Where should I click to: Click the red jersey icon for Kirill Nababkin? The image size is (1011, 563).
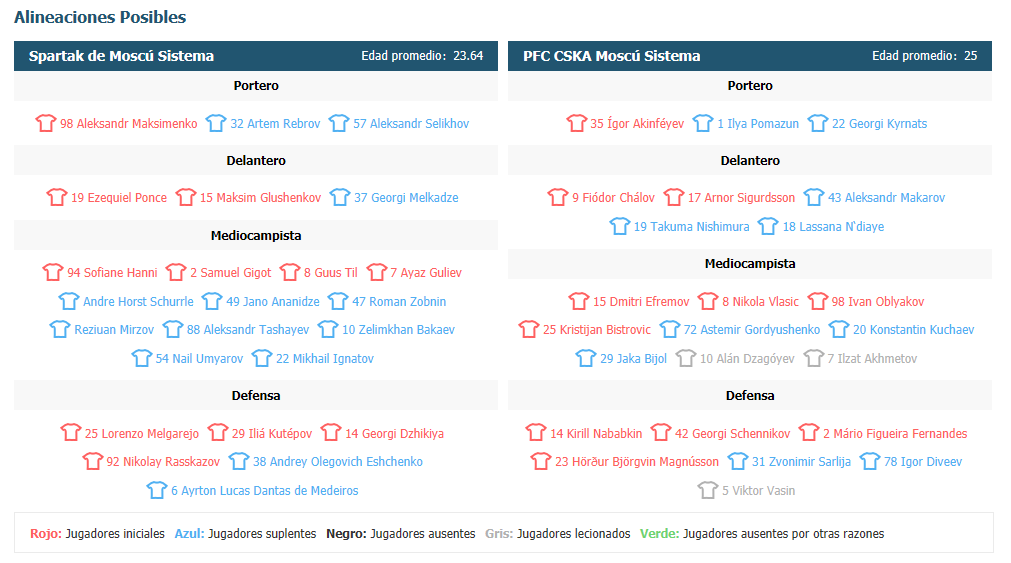[536, 433]
